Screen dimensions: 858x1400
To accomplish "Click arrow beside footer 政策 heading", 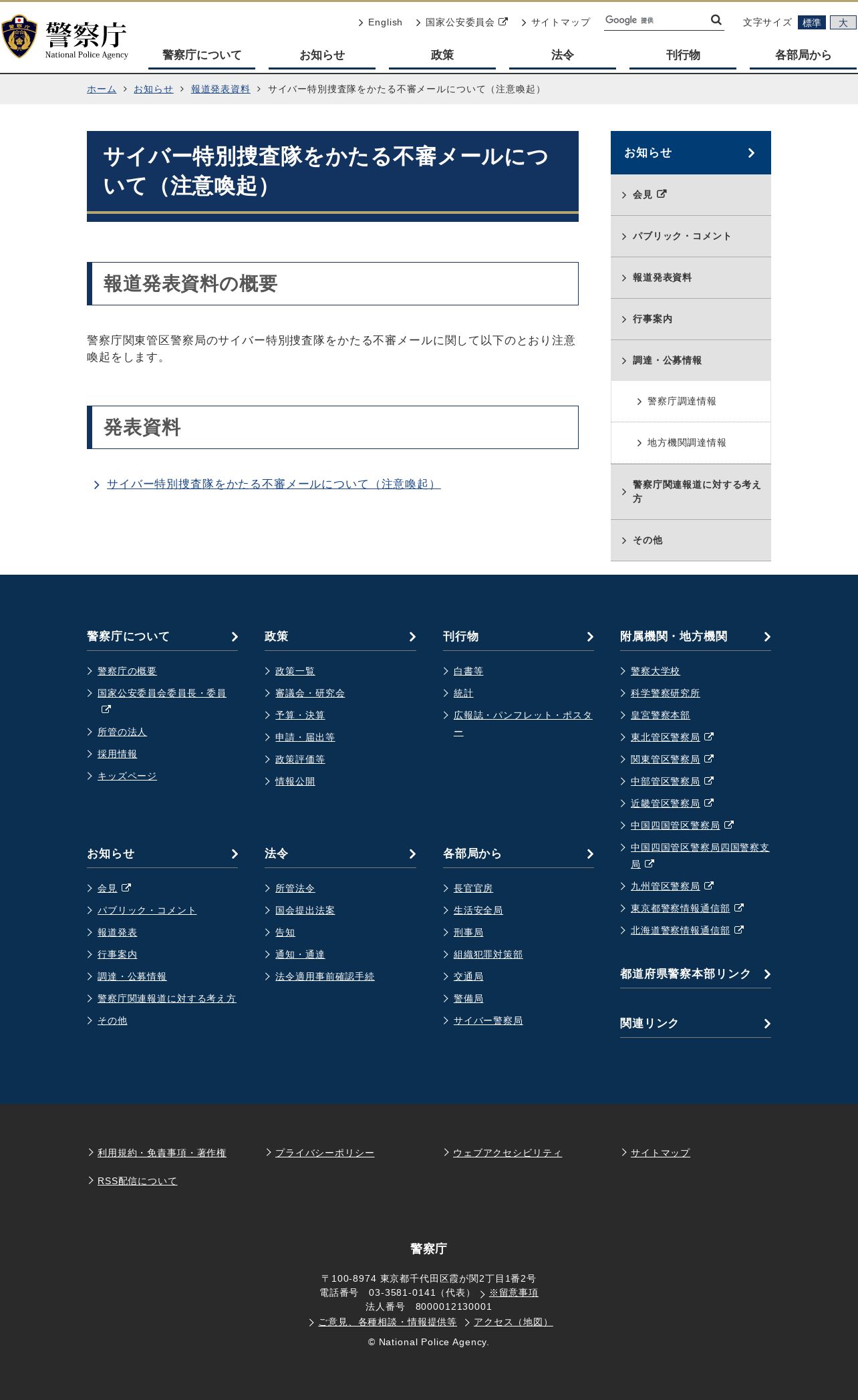I will tap(412, 637).
